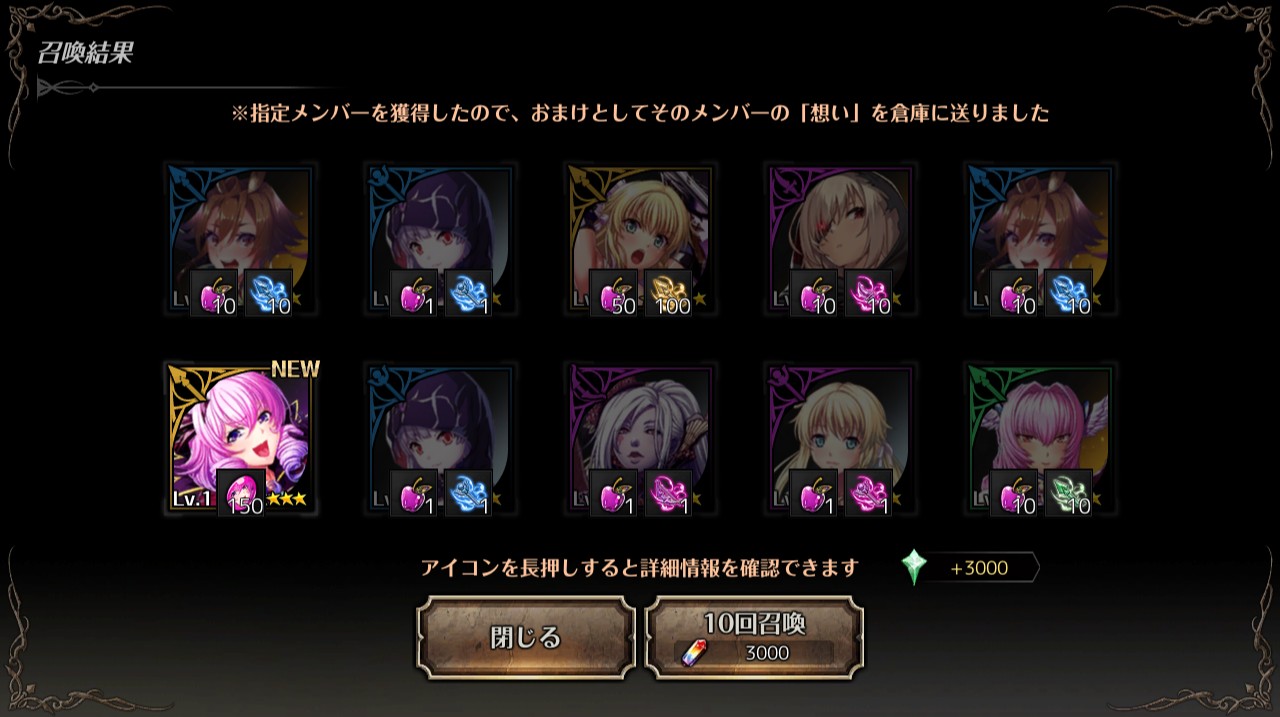1280x717 pixels.
Task: Select the white-haired purple-framed character in bottom row
Action: pos(641,439)
